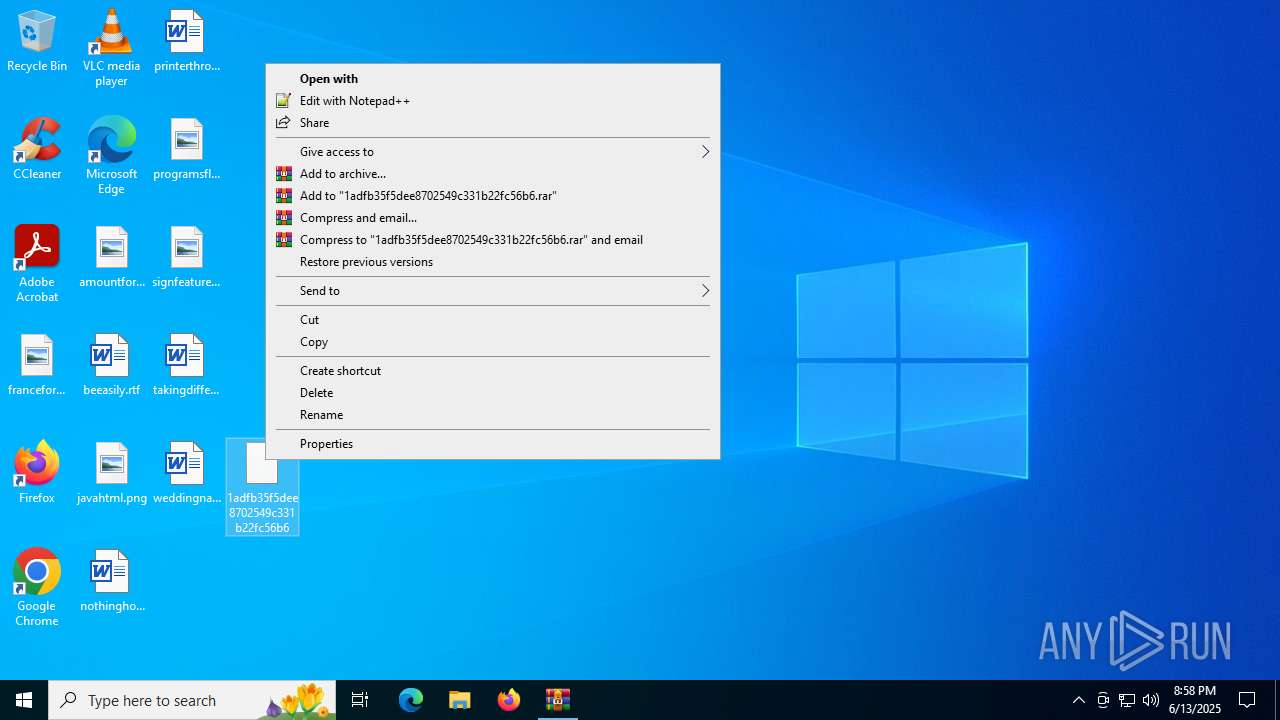Launch Firefox from the taskbar
This screenshot has width=1280, height=720.
tap(509, 700)
